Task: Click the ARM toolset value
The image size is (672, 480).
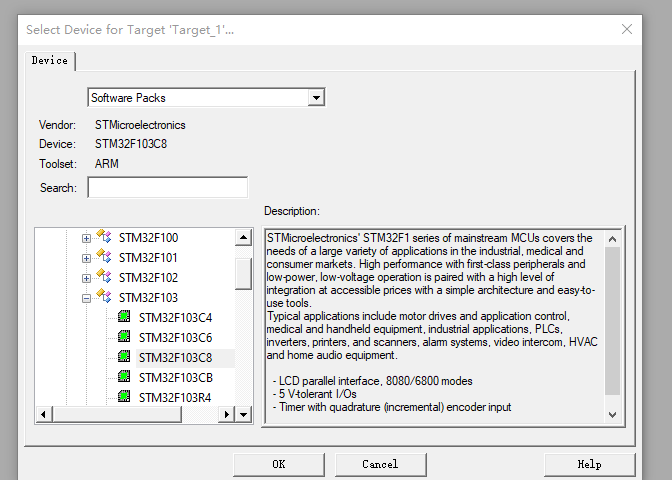Action: tap(107, 164)
